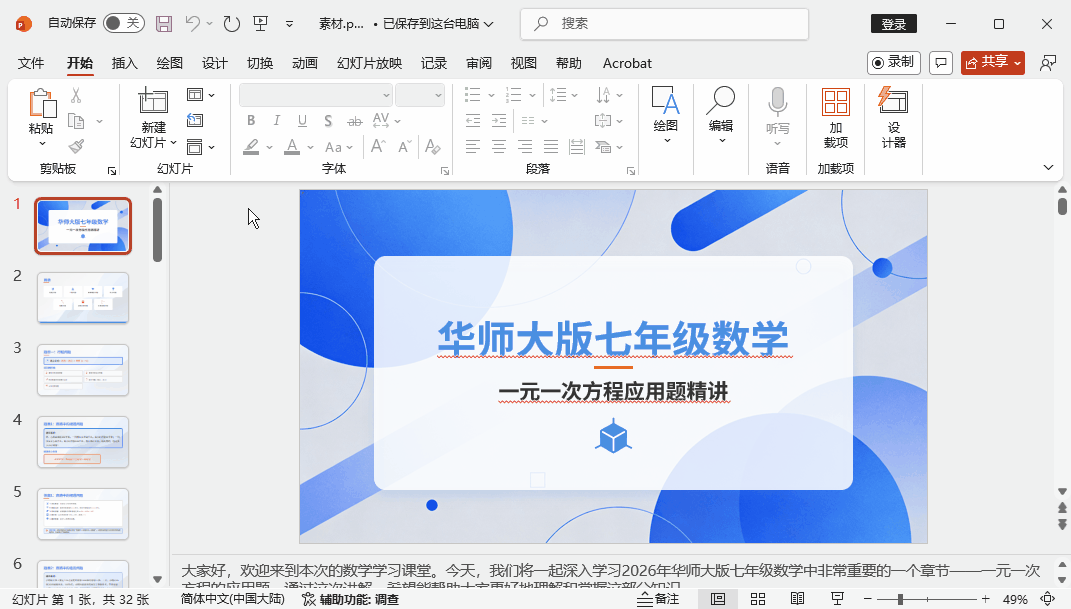The image size is (1071, 609).
Task: Center align the paragraph
Action: click(x=499, y=146)
